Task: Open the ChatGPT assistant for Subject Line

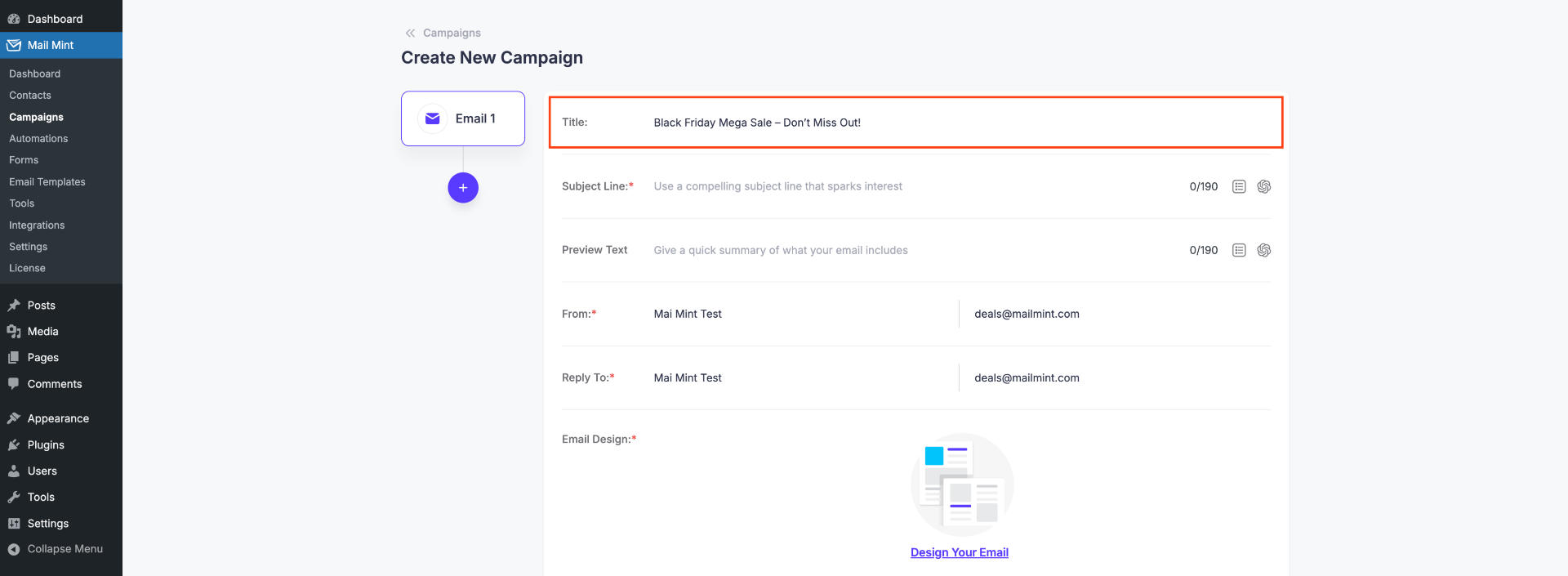Action: 1263,185
